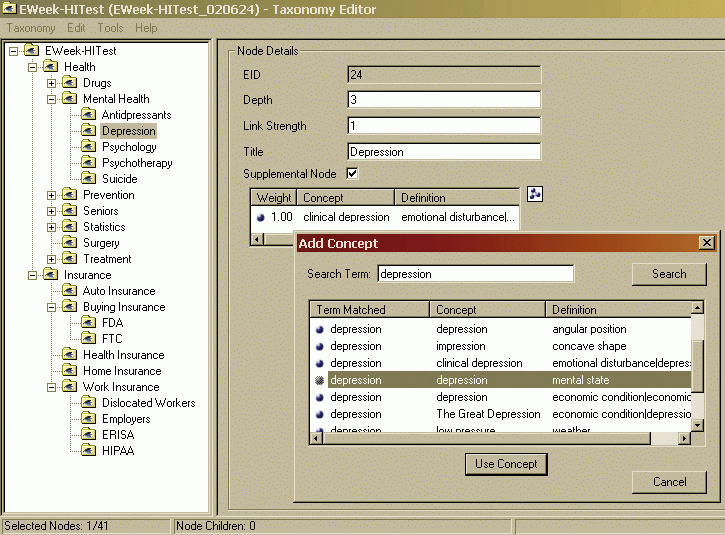
Task: Click the results list scroll-down arrow
Action: [x=697, y=425]
